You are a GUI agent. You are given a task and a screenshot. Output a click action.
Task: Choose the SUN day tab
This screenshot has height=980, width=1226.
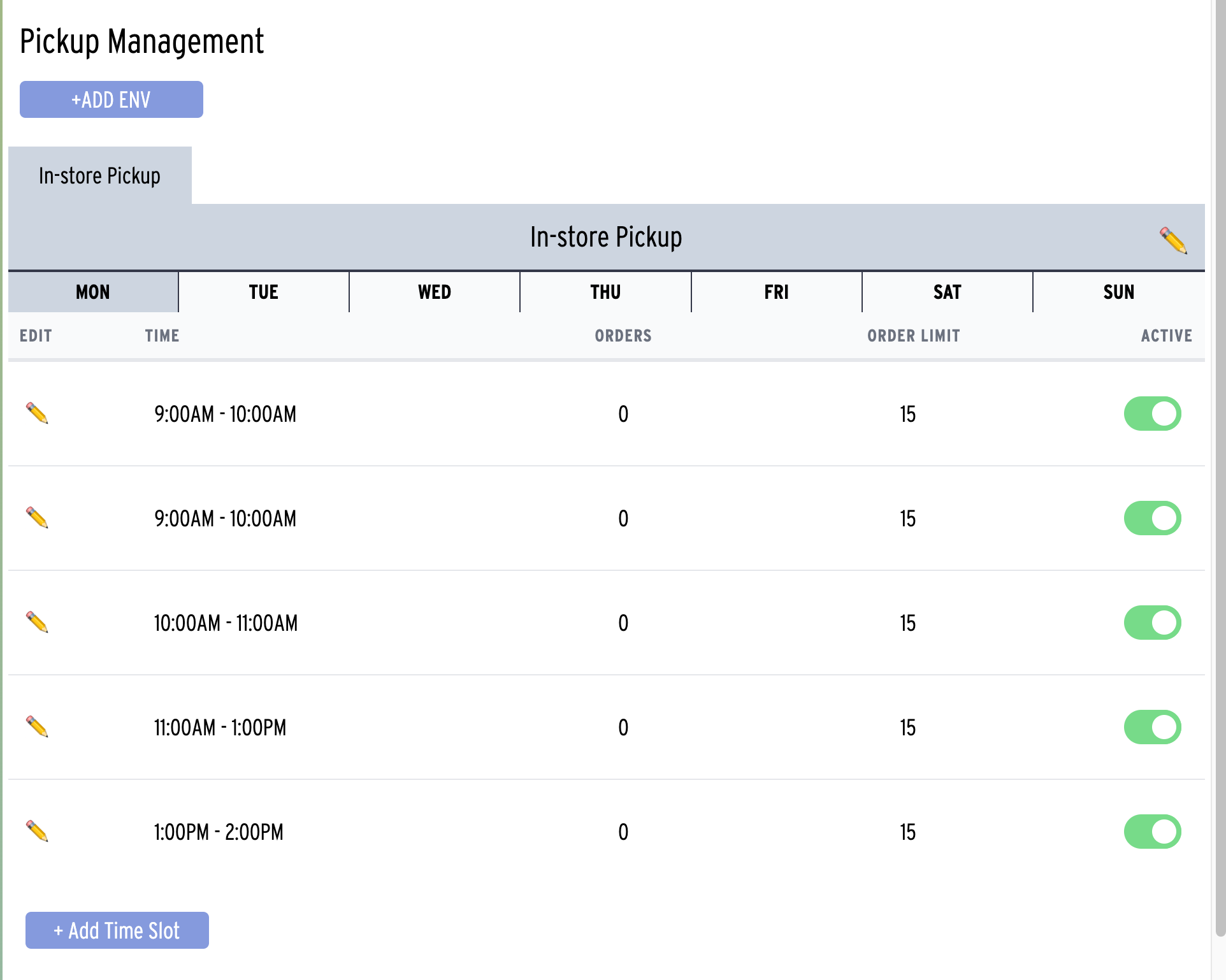point(1119,292)
